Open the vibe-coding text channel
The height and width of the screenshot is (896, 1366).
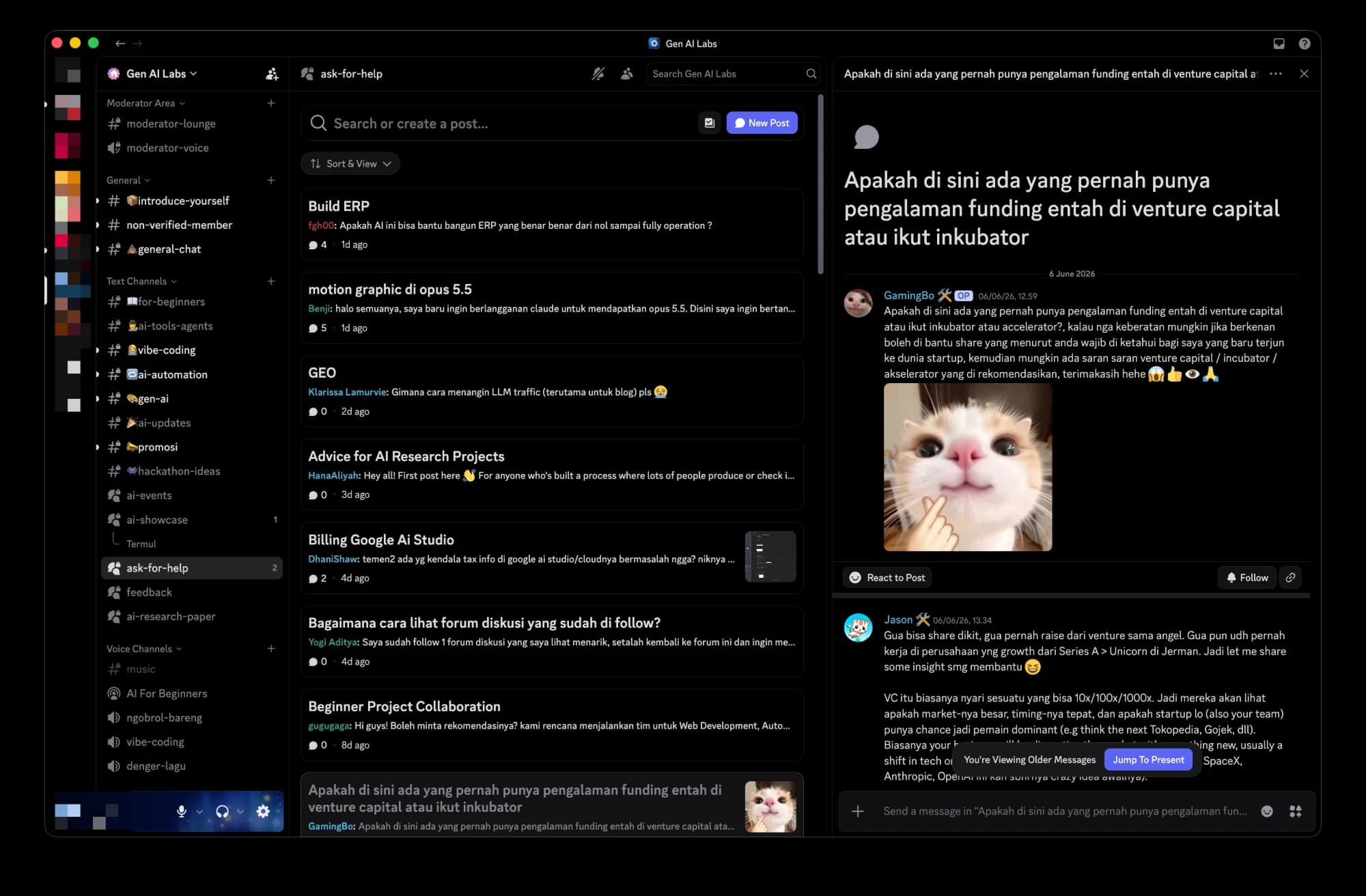click(x=191, y=350)
